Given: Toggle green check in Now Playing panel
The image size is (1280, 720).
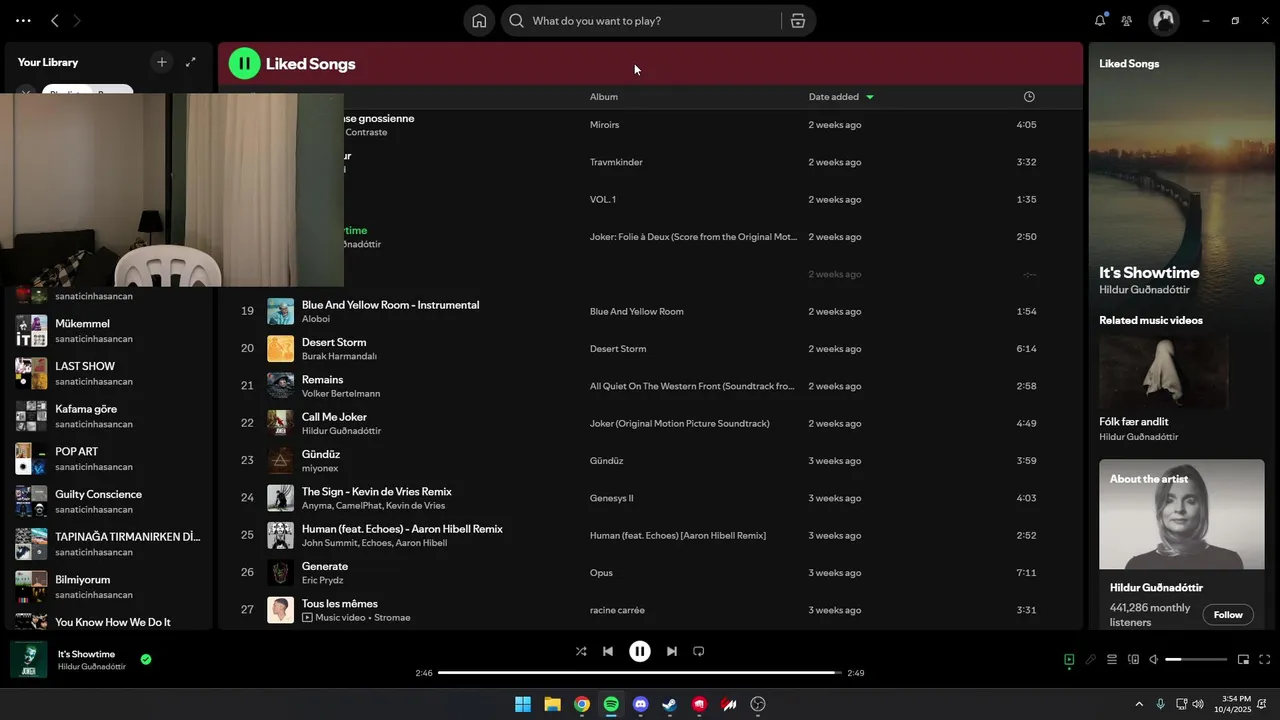Looking at the screenshot, I should [1259, 279].
